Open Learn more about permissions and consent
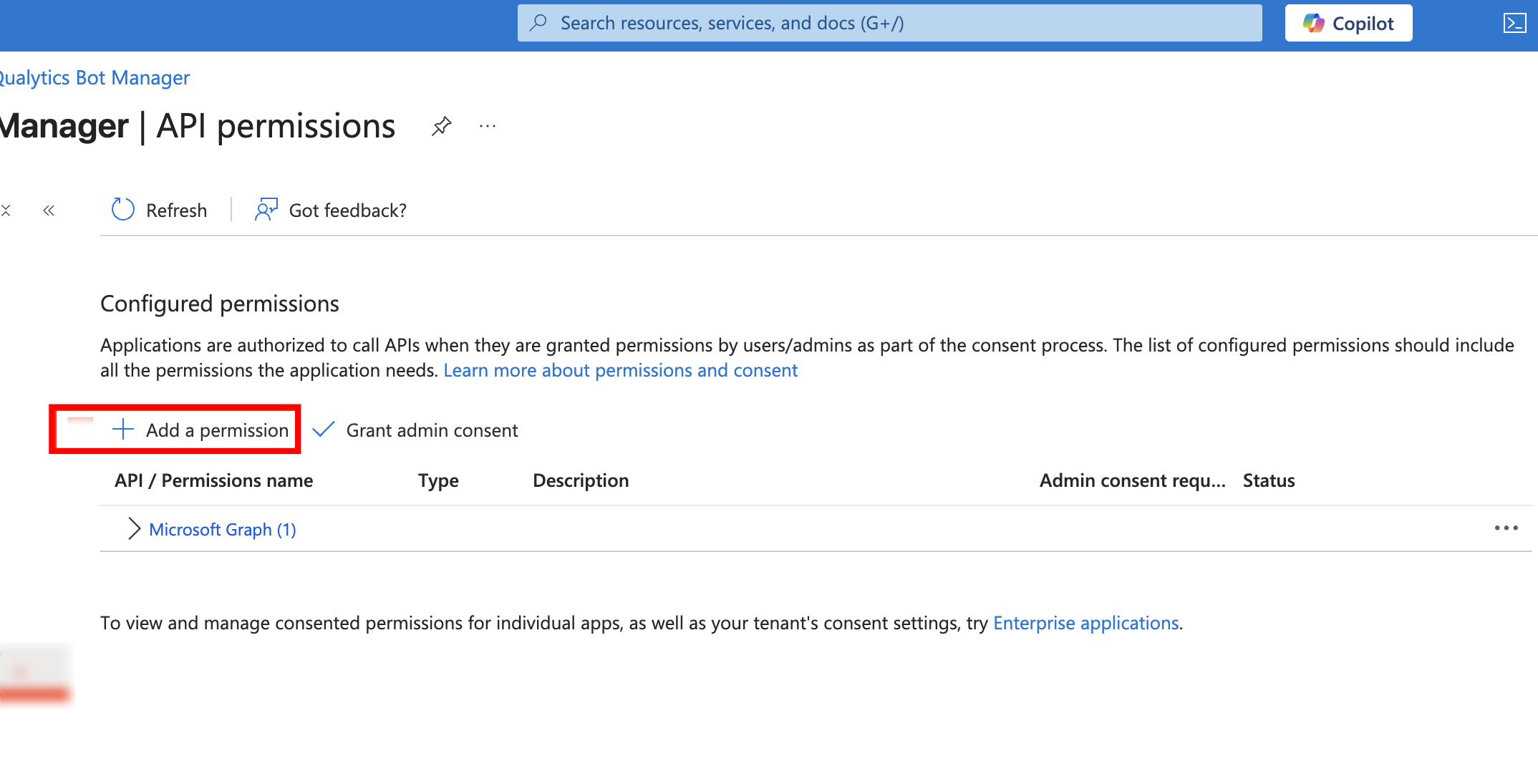 tap(620, 370)
